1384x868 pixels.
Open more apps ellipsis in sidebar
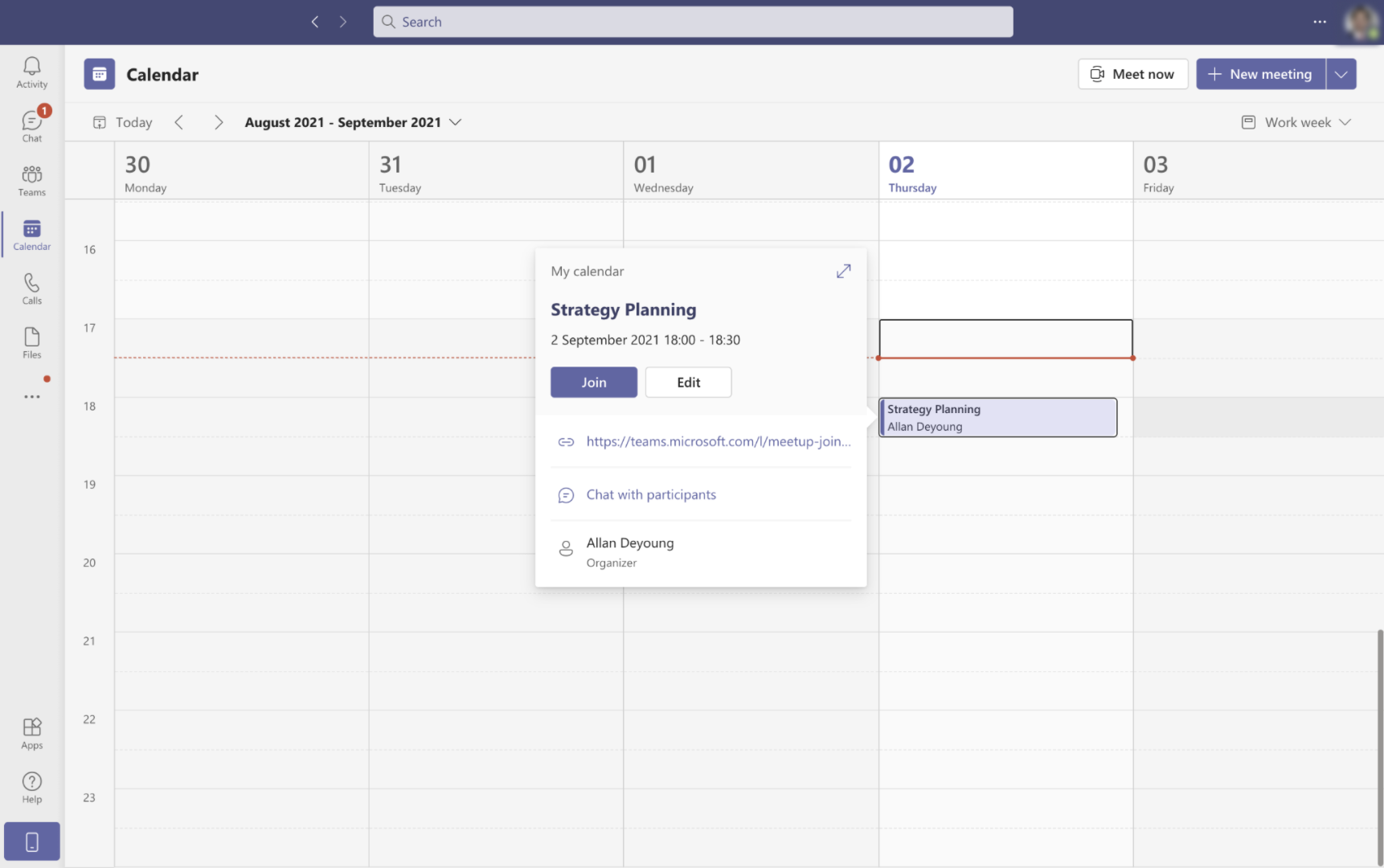[x=32, y=397]
